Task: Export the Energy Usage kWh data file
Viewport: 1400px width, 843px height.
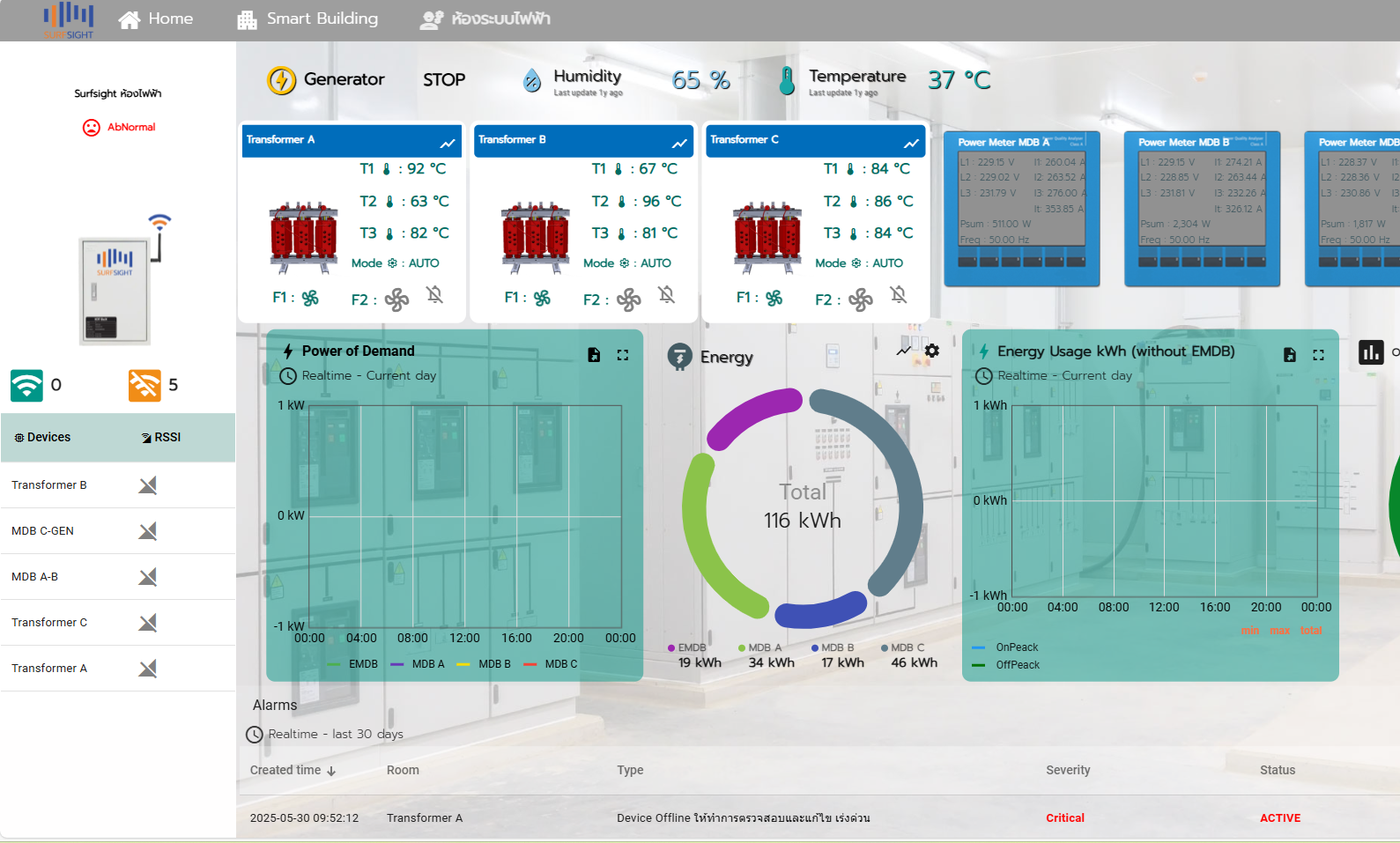Action: (1290, 355)
